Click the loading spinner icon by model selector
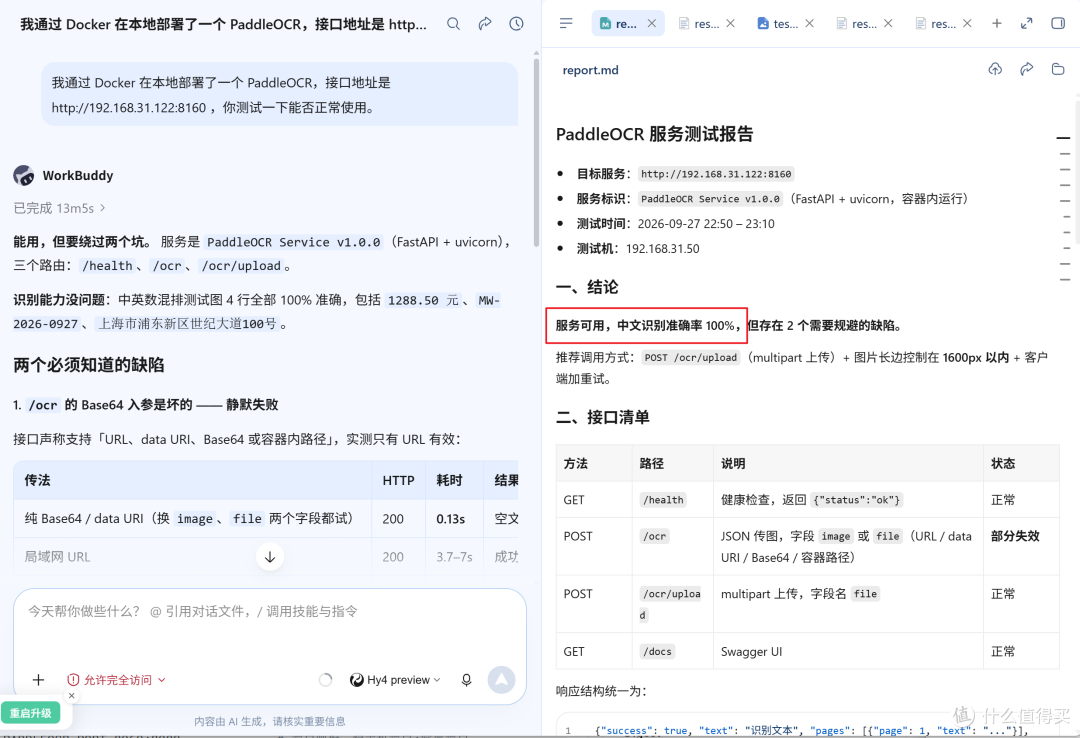The height and width of the screenshot is (738, 1080). (x=326, y=680)
